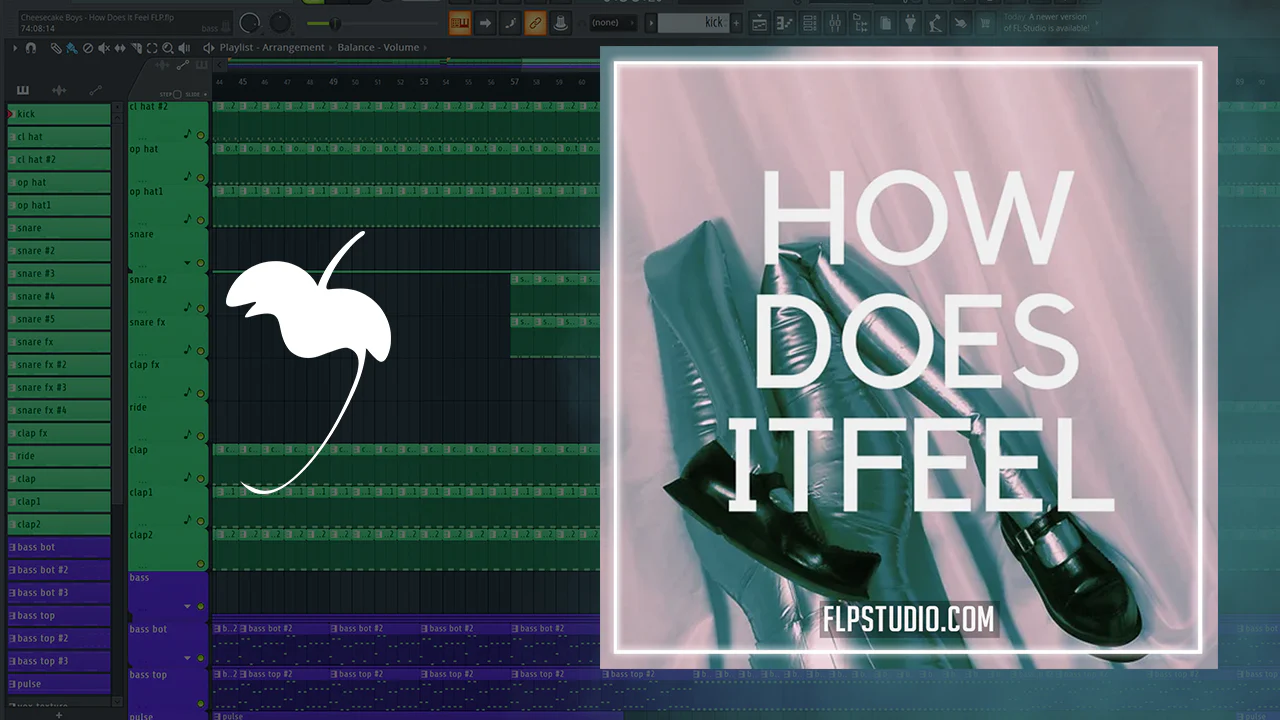
Task: Select the snare #3 pattern
Action: coord(59,274)
